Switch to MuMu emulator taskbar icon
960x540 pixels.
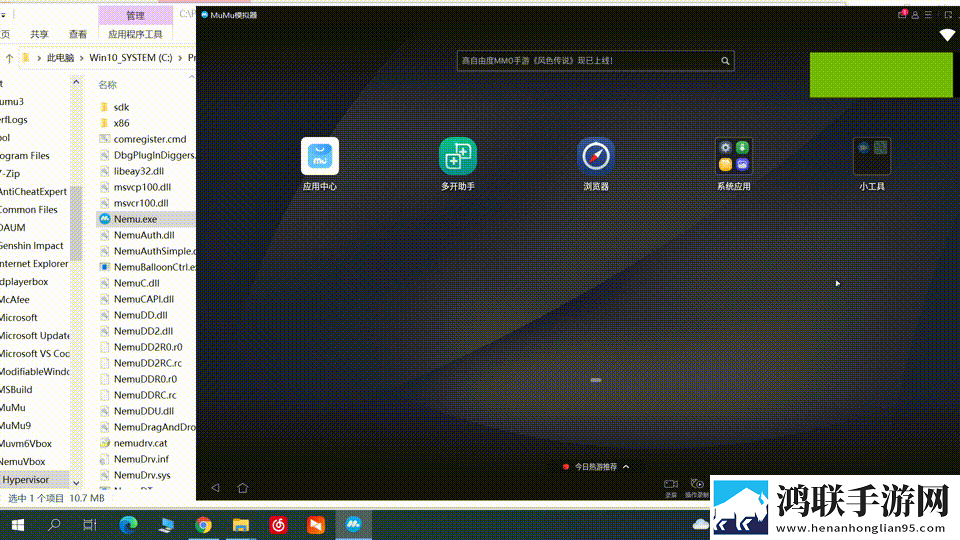[x=353, y=525]
